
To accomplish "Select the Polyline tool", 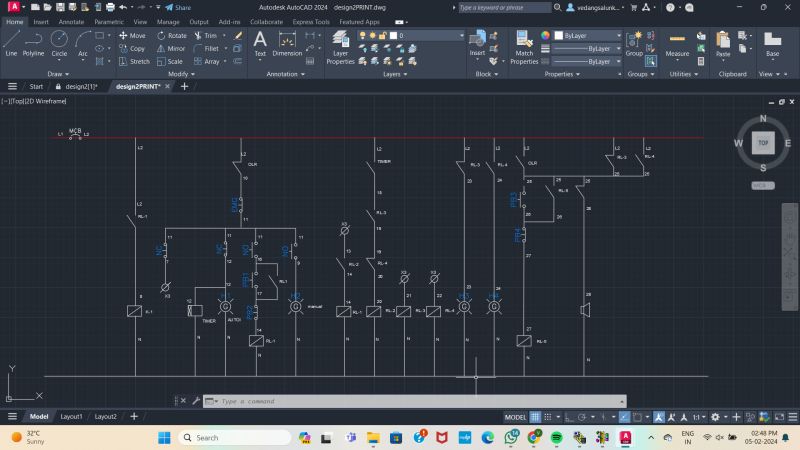I will pos(33,43).
